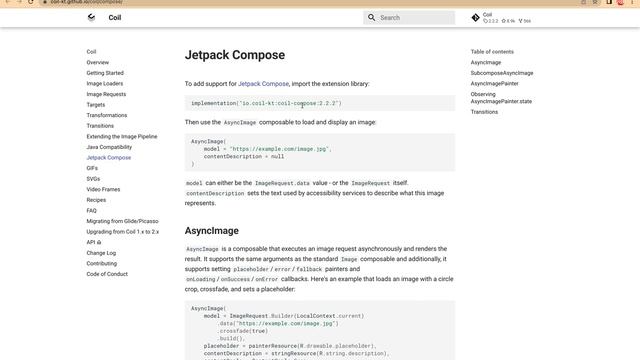Open FAQ sidebar page

tap(91, 211)
